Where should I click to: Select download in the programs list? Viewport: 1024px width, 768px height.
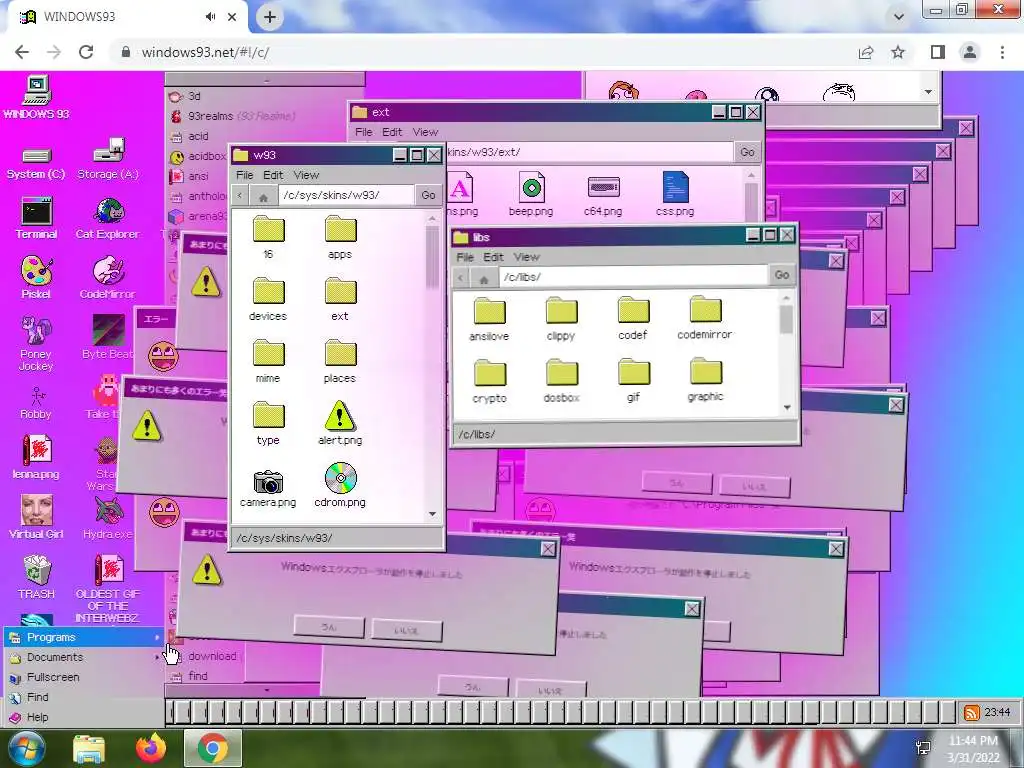(212, 656)
